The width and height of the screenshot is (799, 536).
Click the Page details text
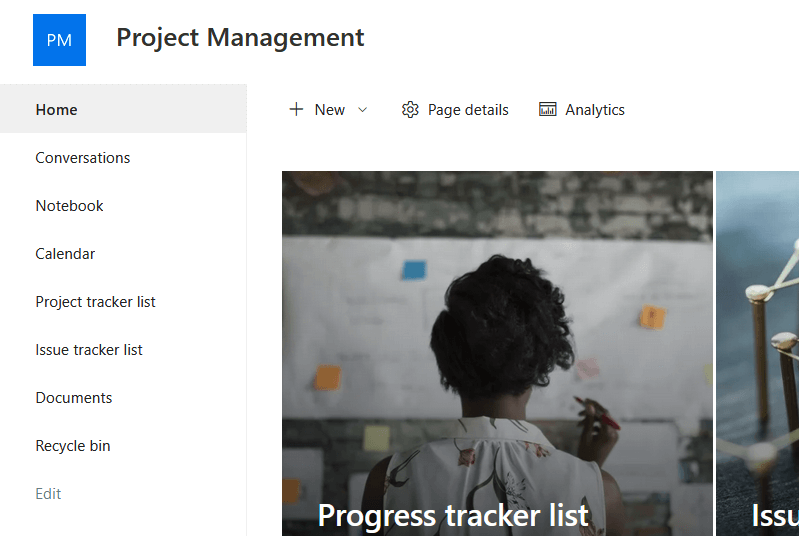click(x=468, y=110)
